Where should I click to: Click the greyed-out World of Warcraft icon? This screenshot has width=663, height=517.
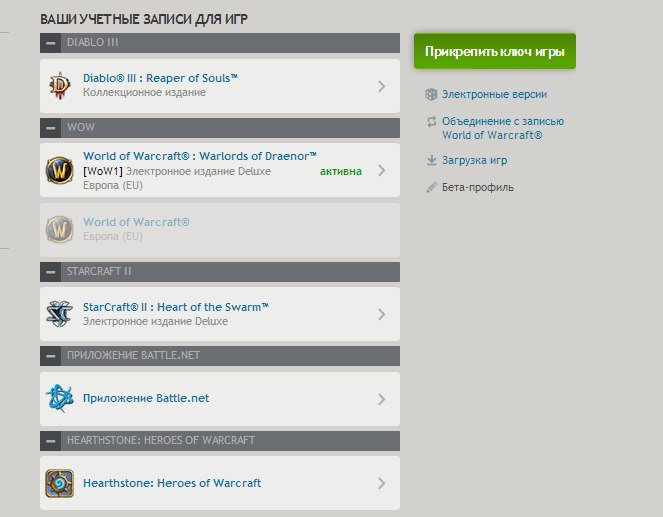60,229
